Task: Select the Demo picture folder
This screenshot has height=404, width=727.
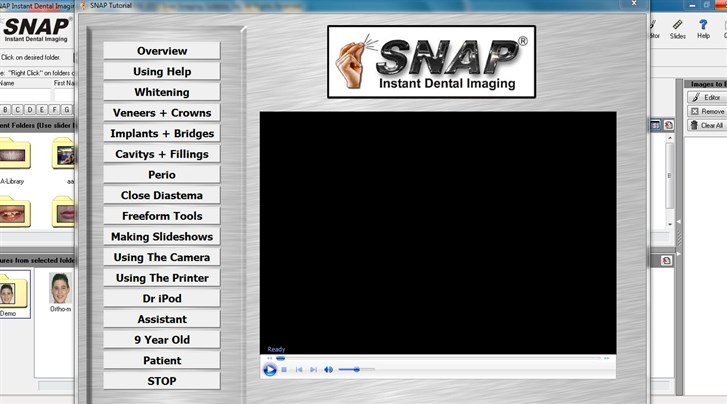Action: click(x=14, y=294)
